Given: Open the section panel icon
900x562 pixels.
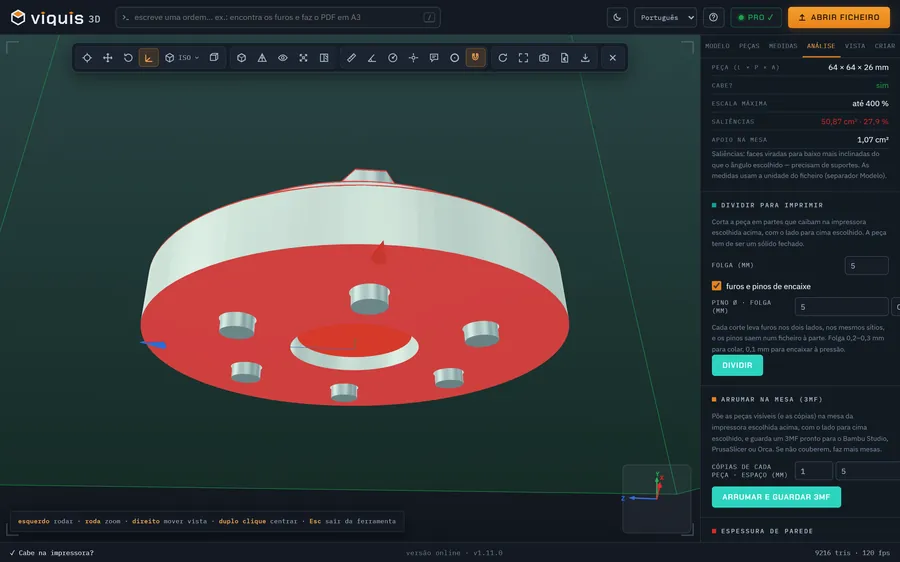Looking at the screenshot, I should [324, 57].
